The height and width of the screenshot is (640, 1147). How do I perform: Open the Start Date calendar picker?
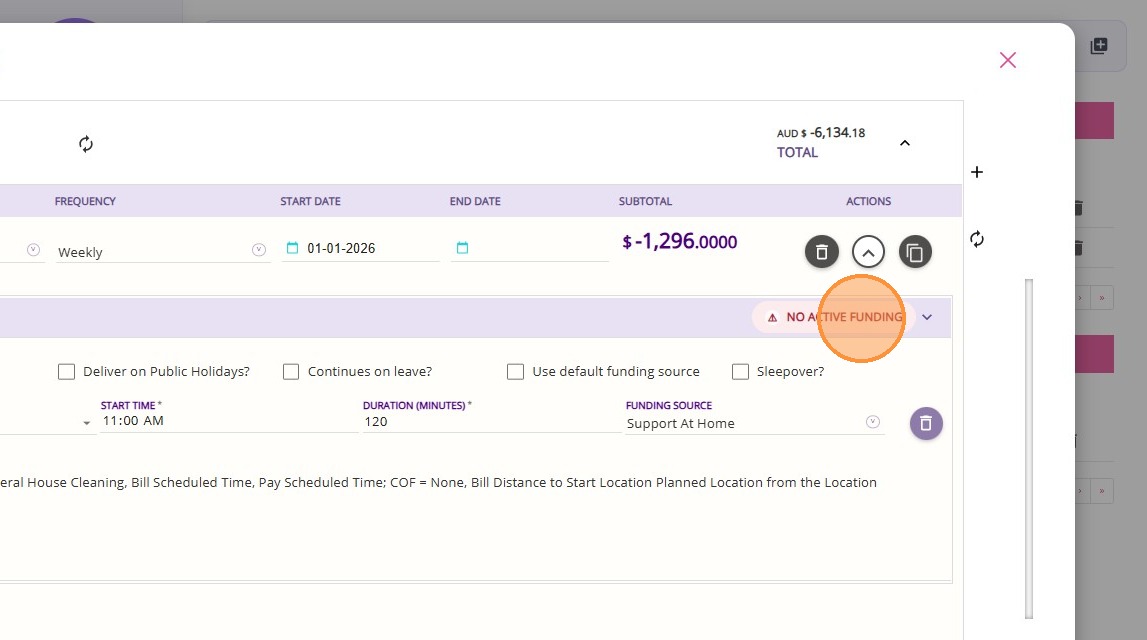[x=292, y=248]
